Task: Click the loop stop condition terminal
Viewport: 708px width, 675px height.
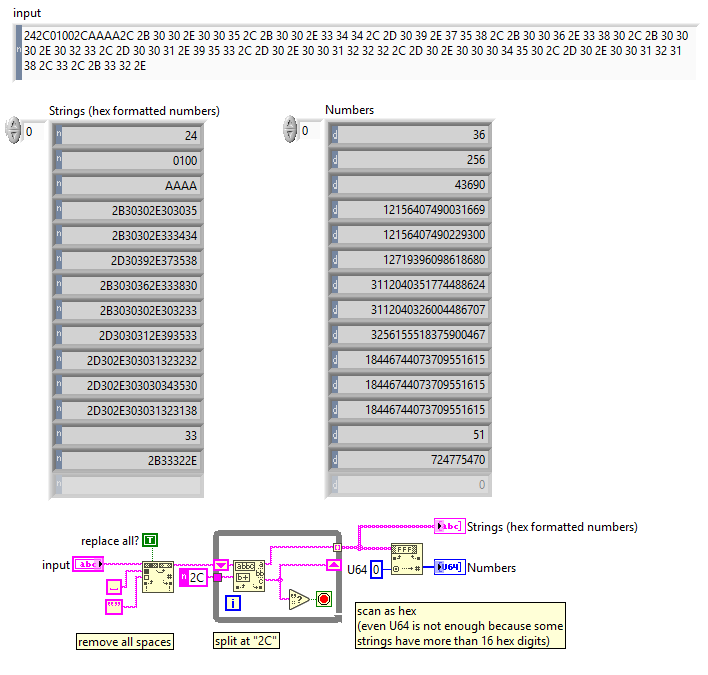Action: coord(324,599)
